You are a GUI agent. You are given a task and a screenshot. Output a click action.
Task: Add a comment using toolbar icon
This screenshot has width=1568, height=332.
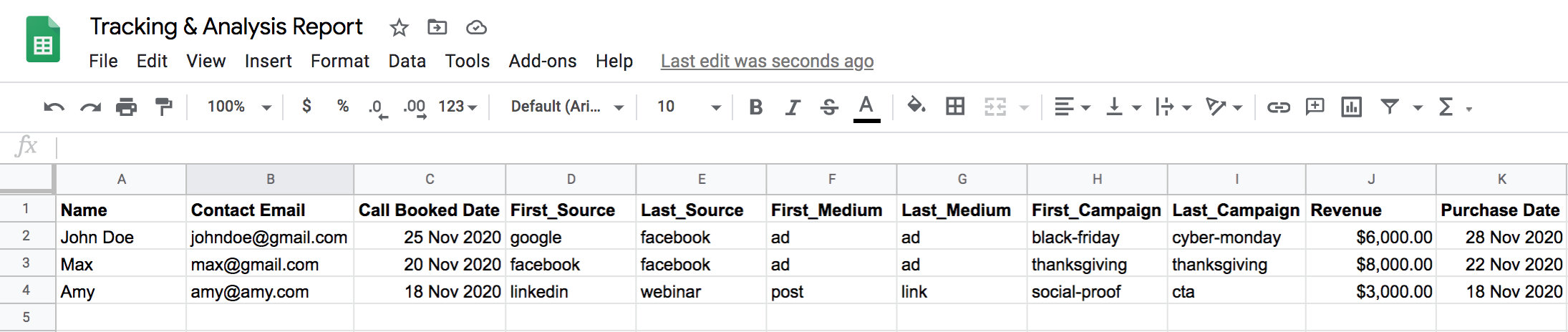[1315, 107]
